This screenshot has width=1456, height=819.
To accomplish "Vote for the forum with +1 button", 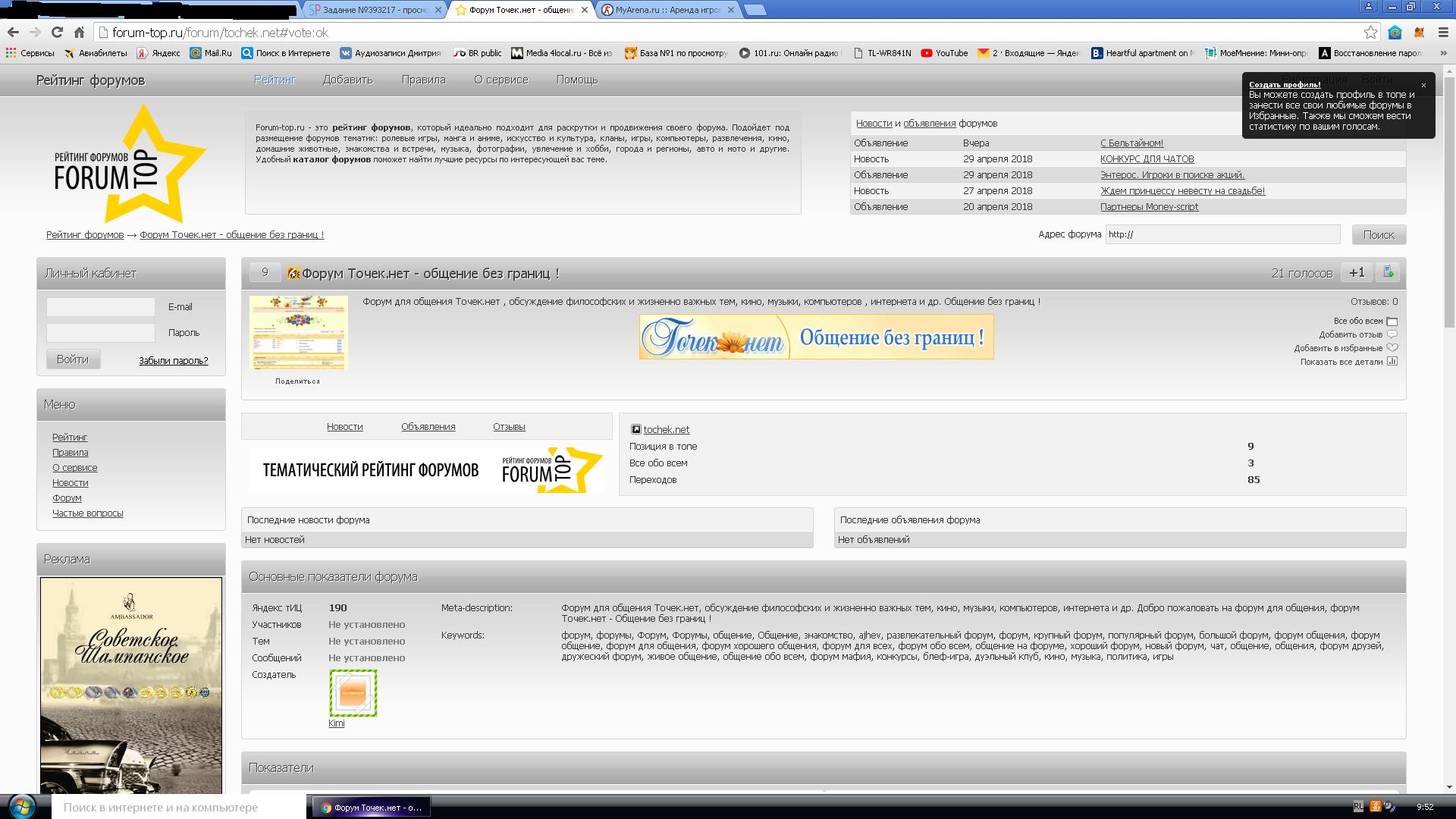I will point(1357,273).
